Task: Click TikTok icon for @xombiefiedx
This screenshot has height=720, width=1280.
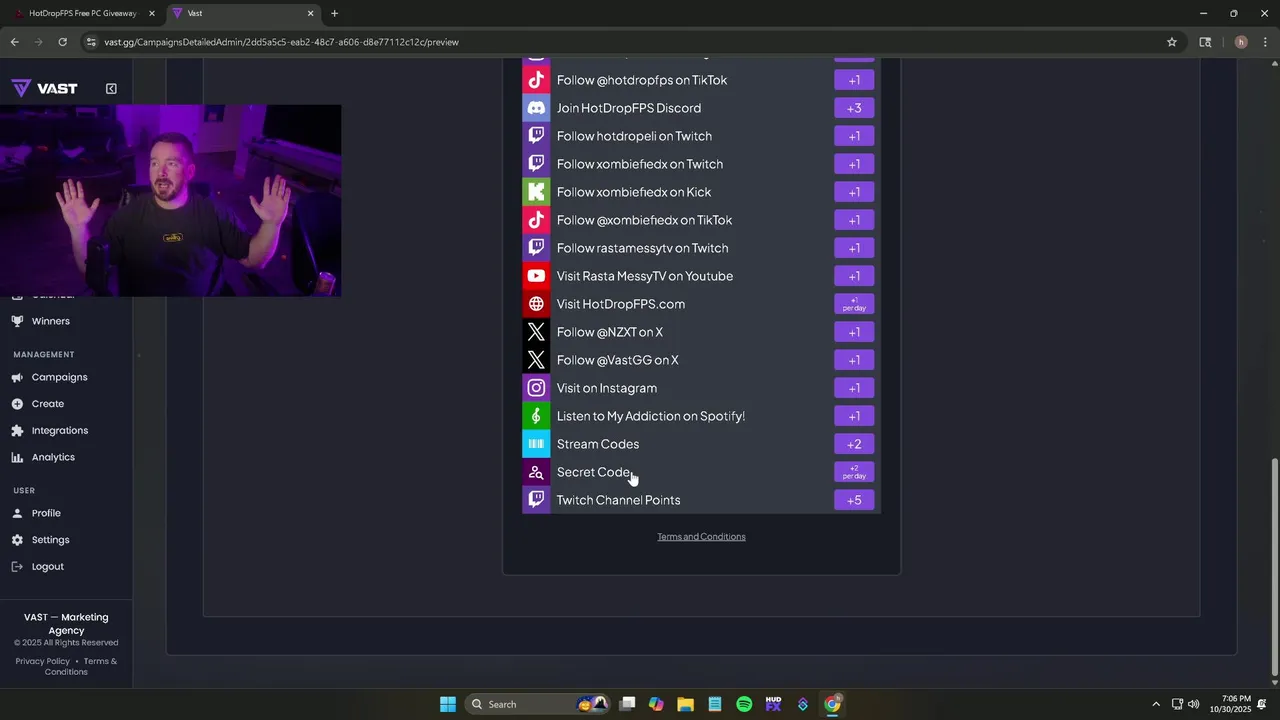Action: (536, 220)
